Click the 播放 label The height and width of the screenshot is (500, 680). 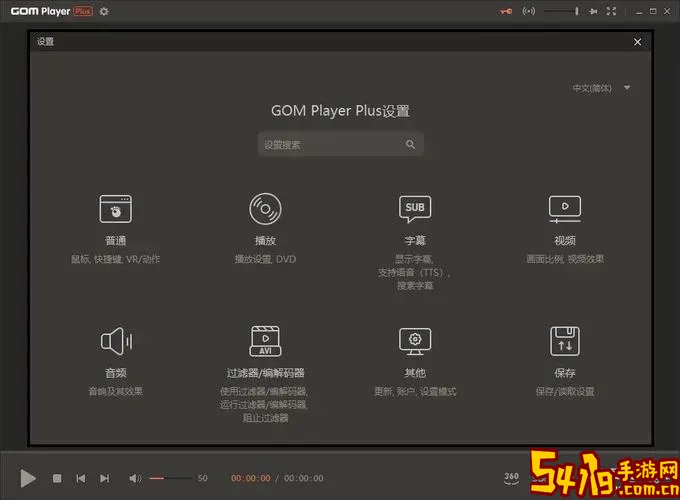click(265, 241)
